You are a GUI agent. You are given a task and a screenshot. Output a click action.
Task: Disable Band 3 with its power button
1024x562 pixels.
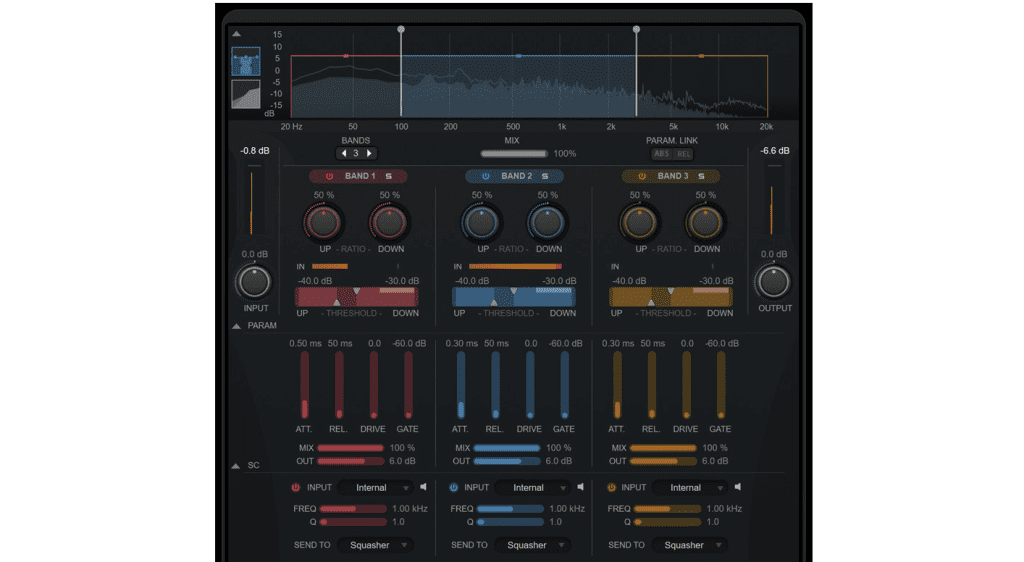642,176
